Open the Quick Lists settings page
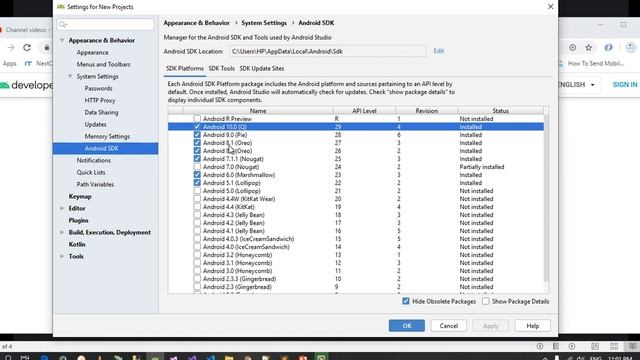The image size is (640, 360). (91, 172)
